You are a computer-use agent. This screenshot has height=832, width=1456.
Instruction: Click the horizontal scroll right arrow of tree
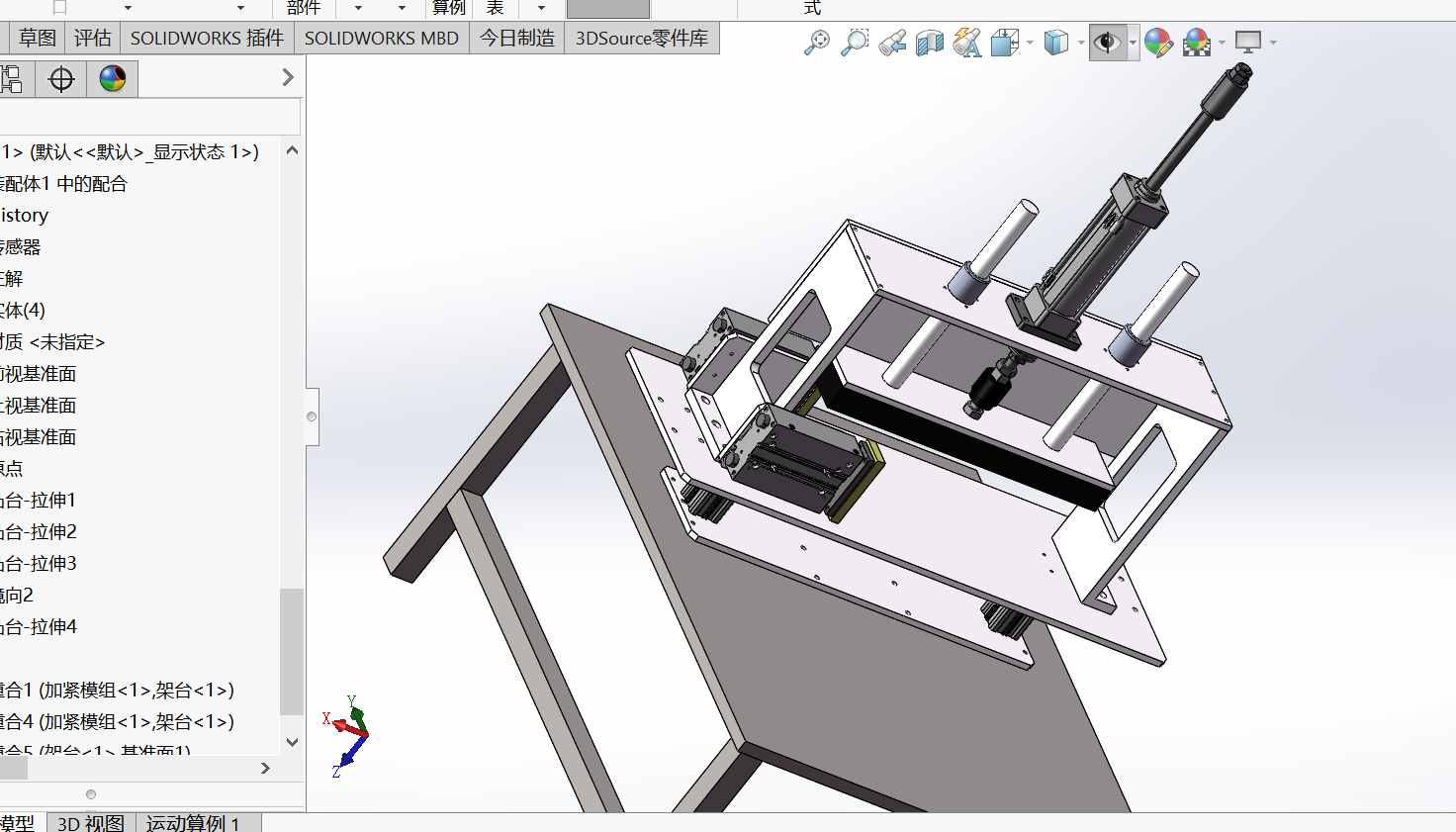click(x=265, y=768)
